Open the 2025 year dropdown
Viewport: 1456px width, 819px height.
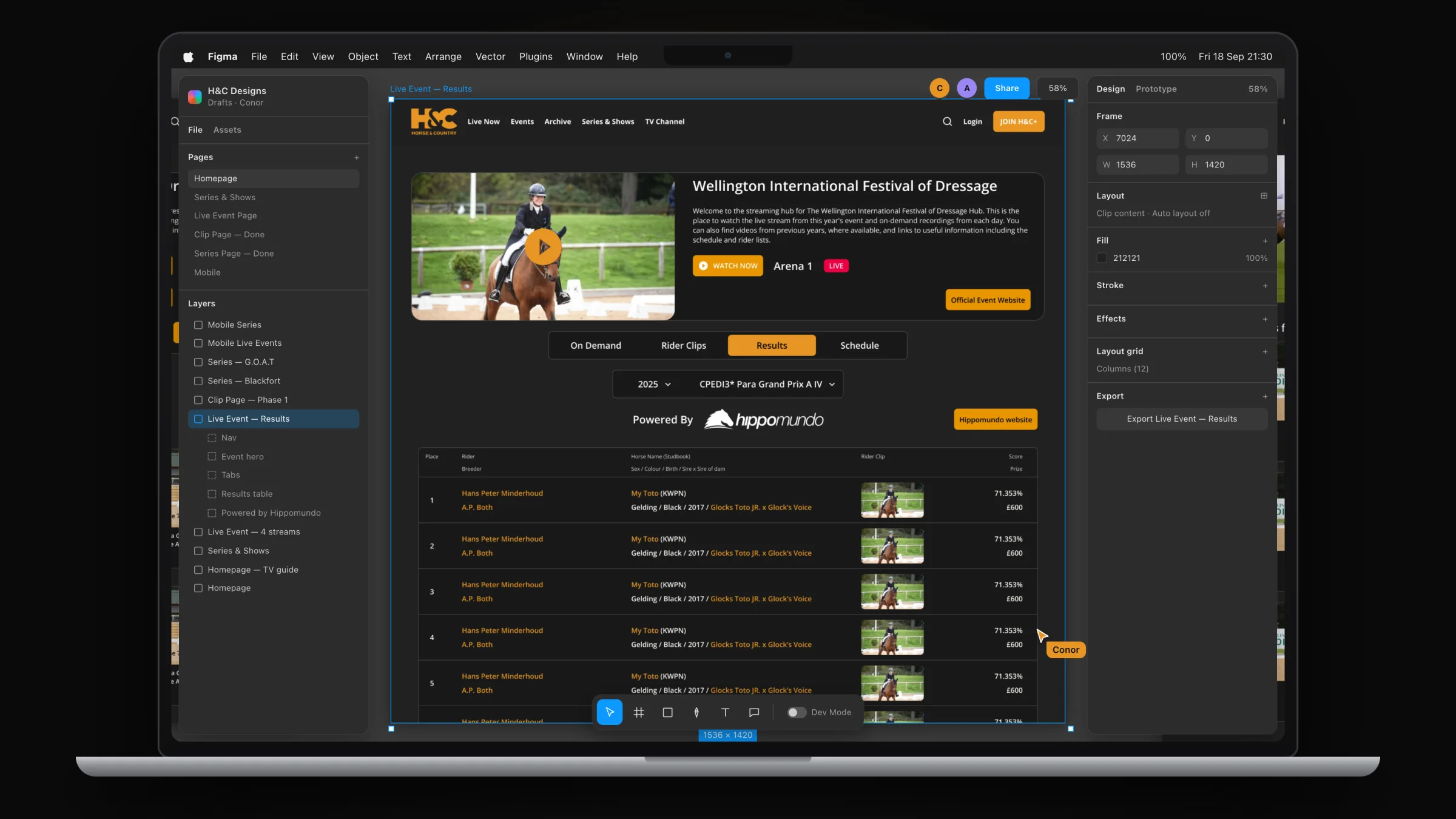pyautogui.click(x=654, y=384)
